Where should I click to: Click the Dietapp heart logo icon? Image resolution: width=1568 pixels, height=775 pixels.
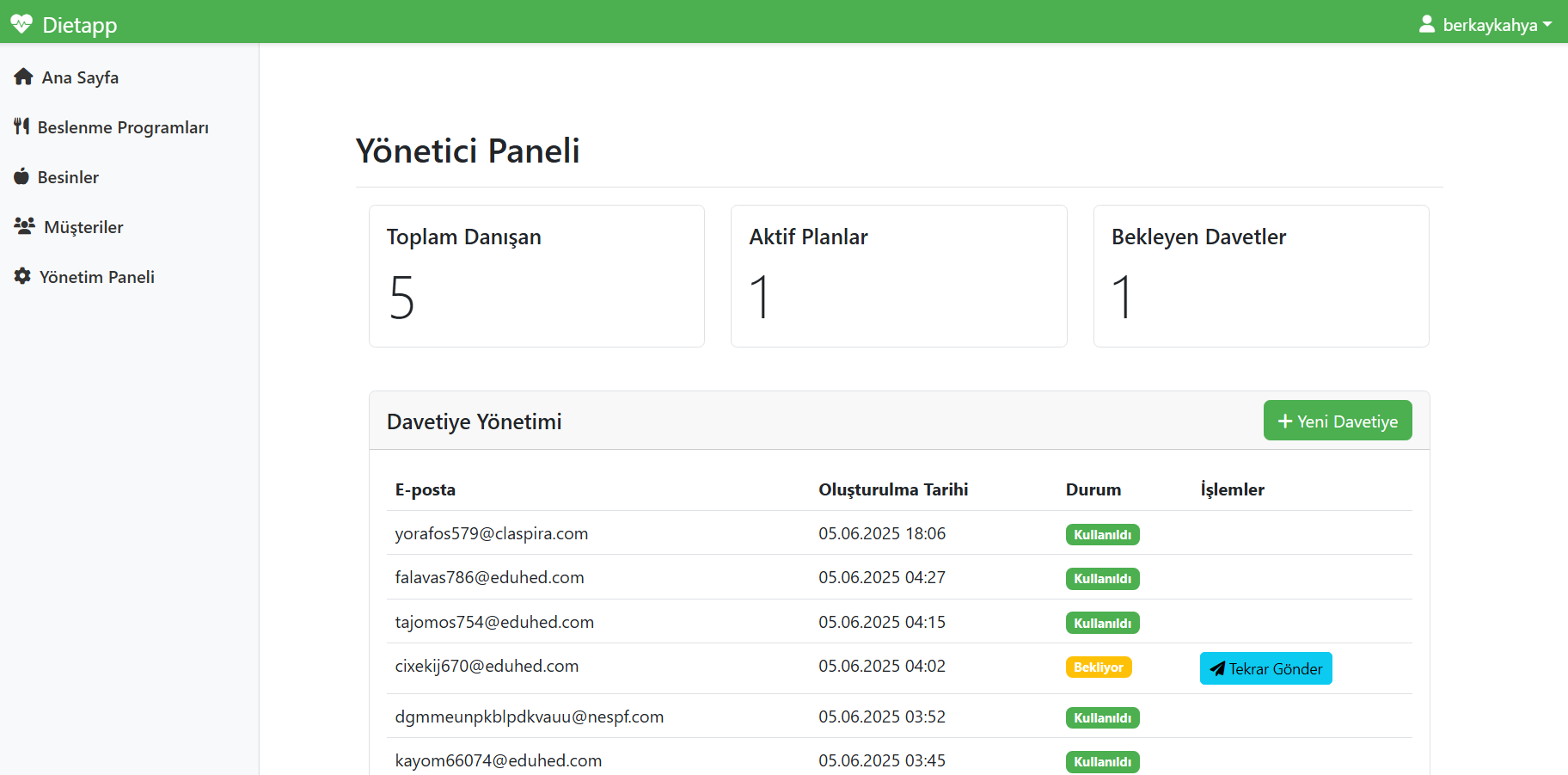(x=21, y=23)
